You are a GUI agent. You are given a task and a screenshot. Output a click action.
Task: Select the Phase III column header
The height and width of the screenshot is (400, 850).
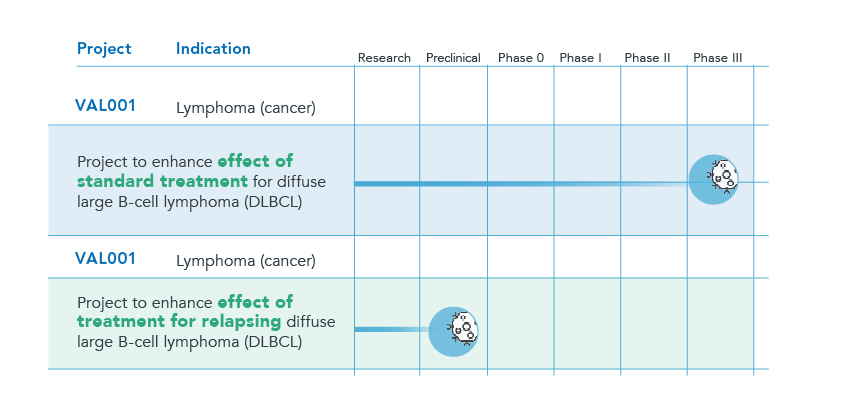718,58
